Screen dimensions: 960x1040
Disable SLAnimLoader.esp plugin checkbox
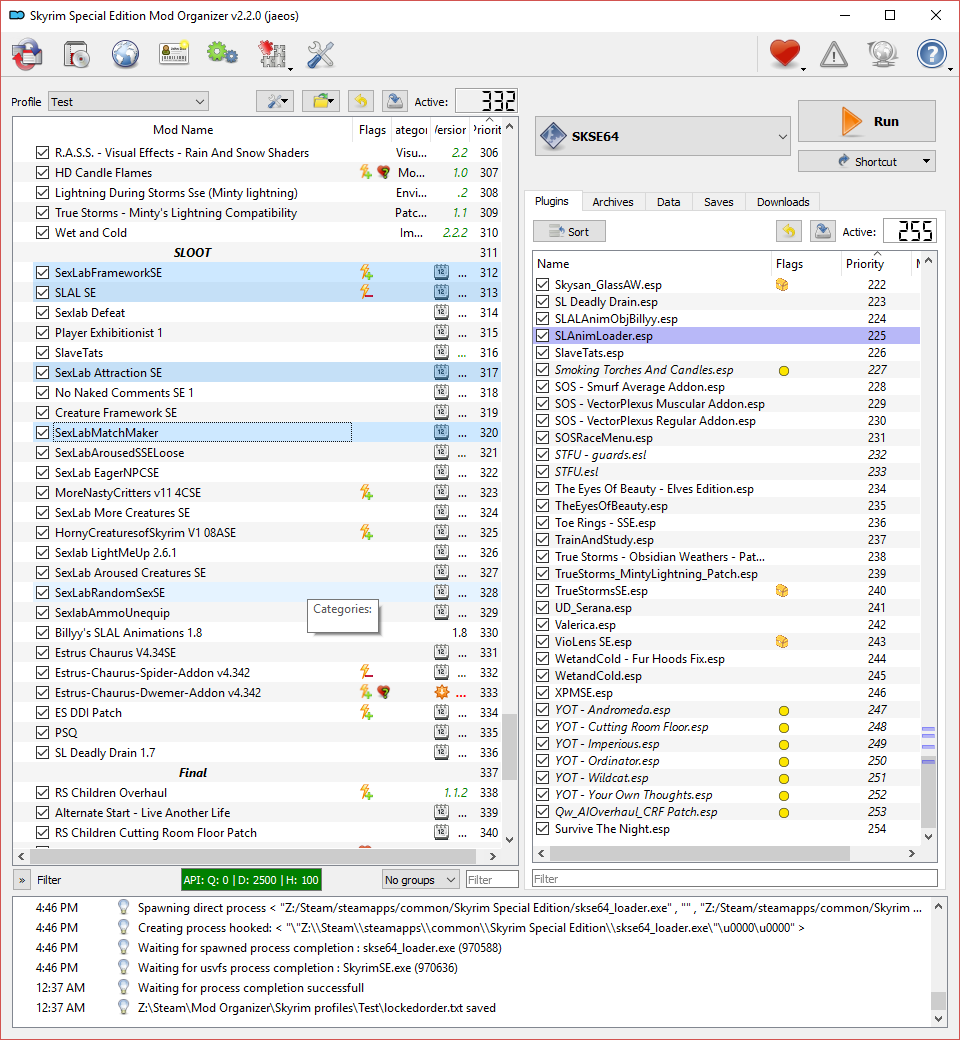(x=543, y=336)
